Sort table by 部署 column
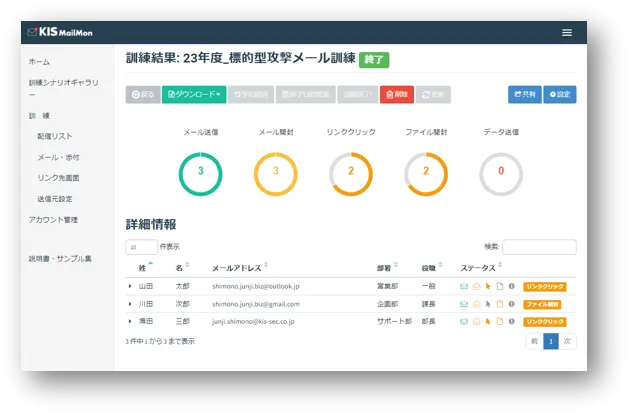This screenshot has width=629, height=413. click(x=387, y=268)
